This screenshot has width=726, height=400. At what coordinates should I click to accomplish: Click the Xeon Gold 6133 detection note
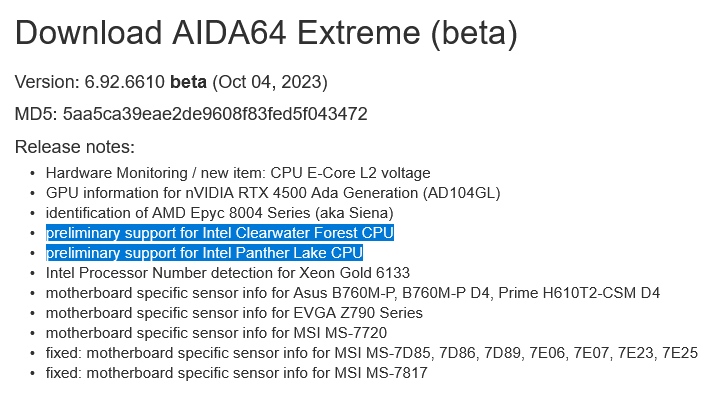[227, 273]
